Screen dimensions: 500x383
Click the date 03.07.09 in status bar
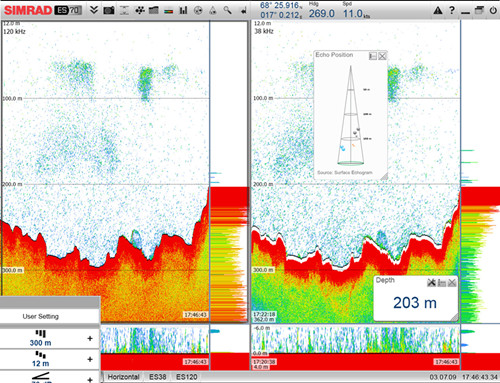(x=443, y=377)
